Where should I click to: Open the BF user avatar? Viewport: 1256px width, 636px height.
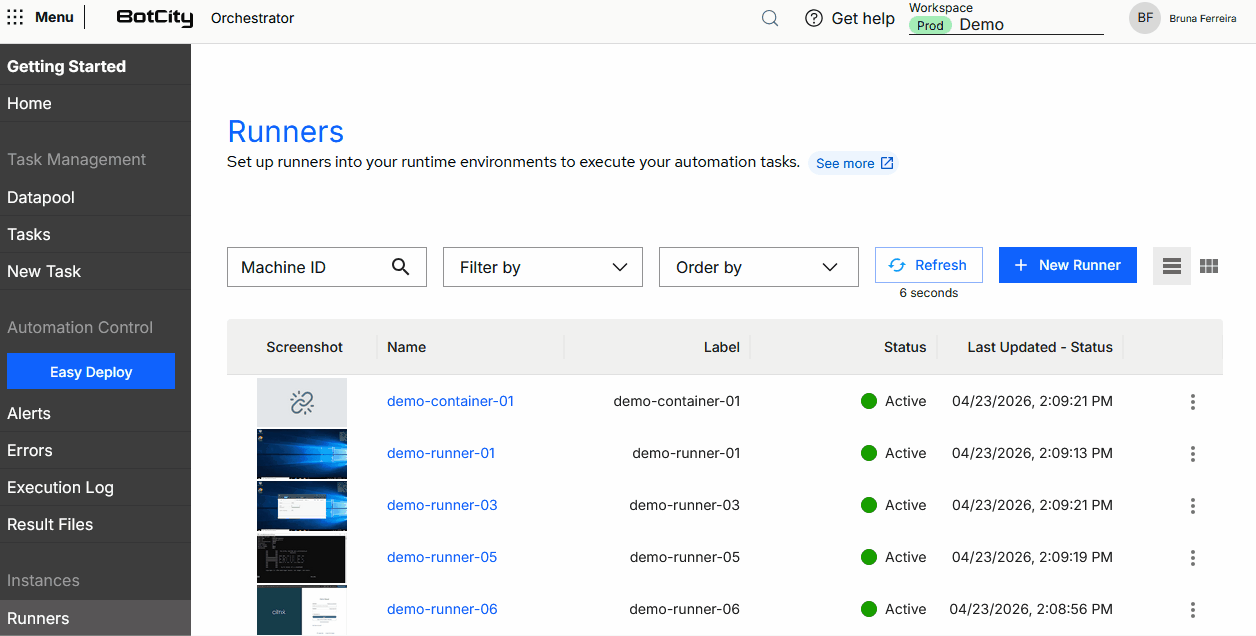[x=1145, y=18]
